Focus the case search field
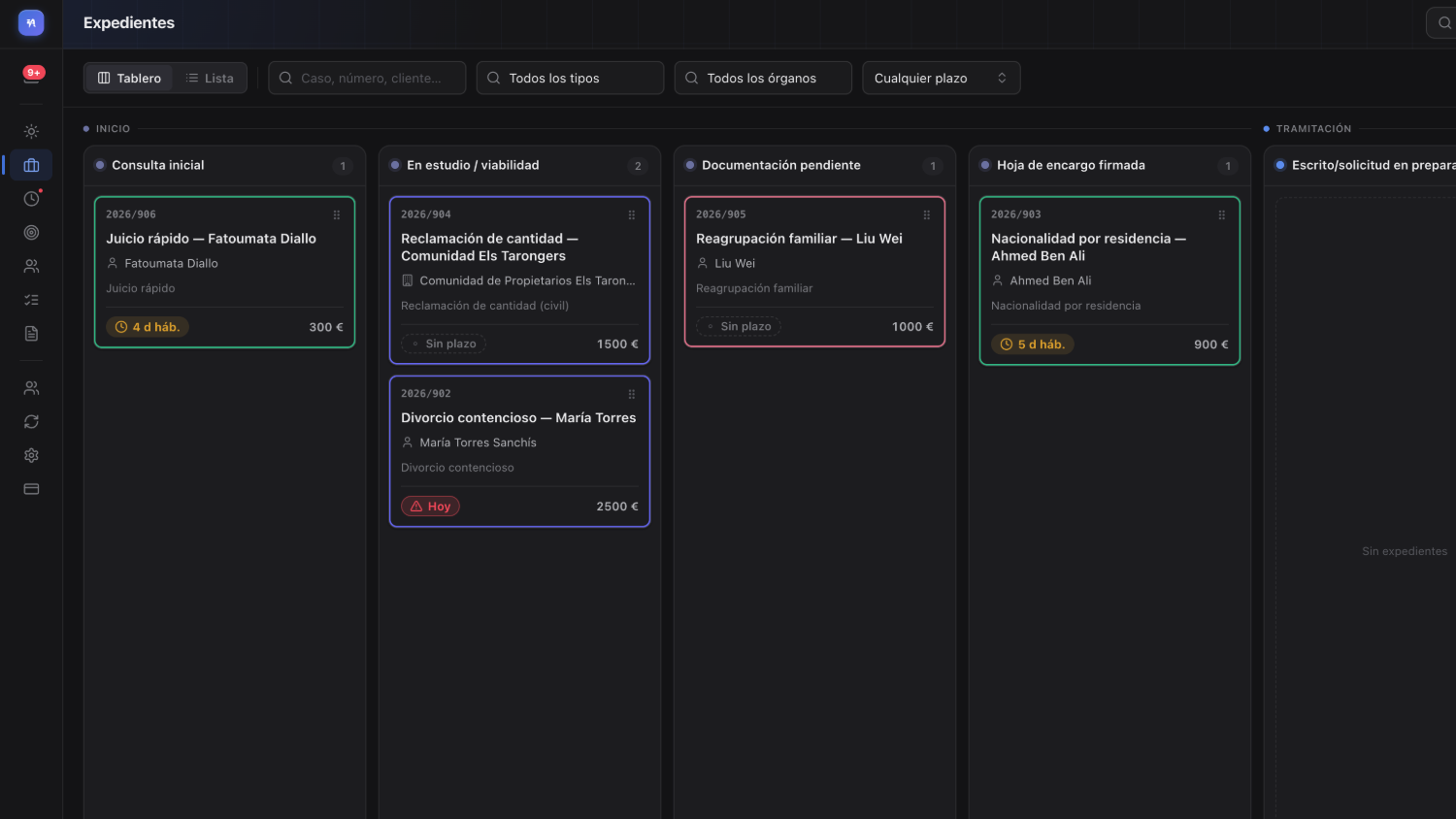 tap(367, 78)
